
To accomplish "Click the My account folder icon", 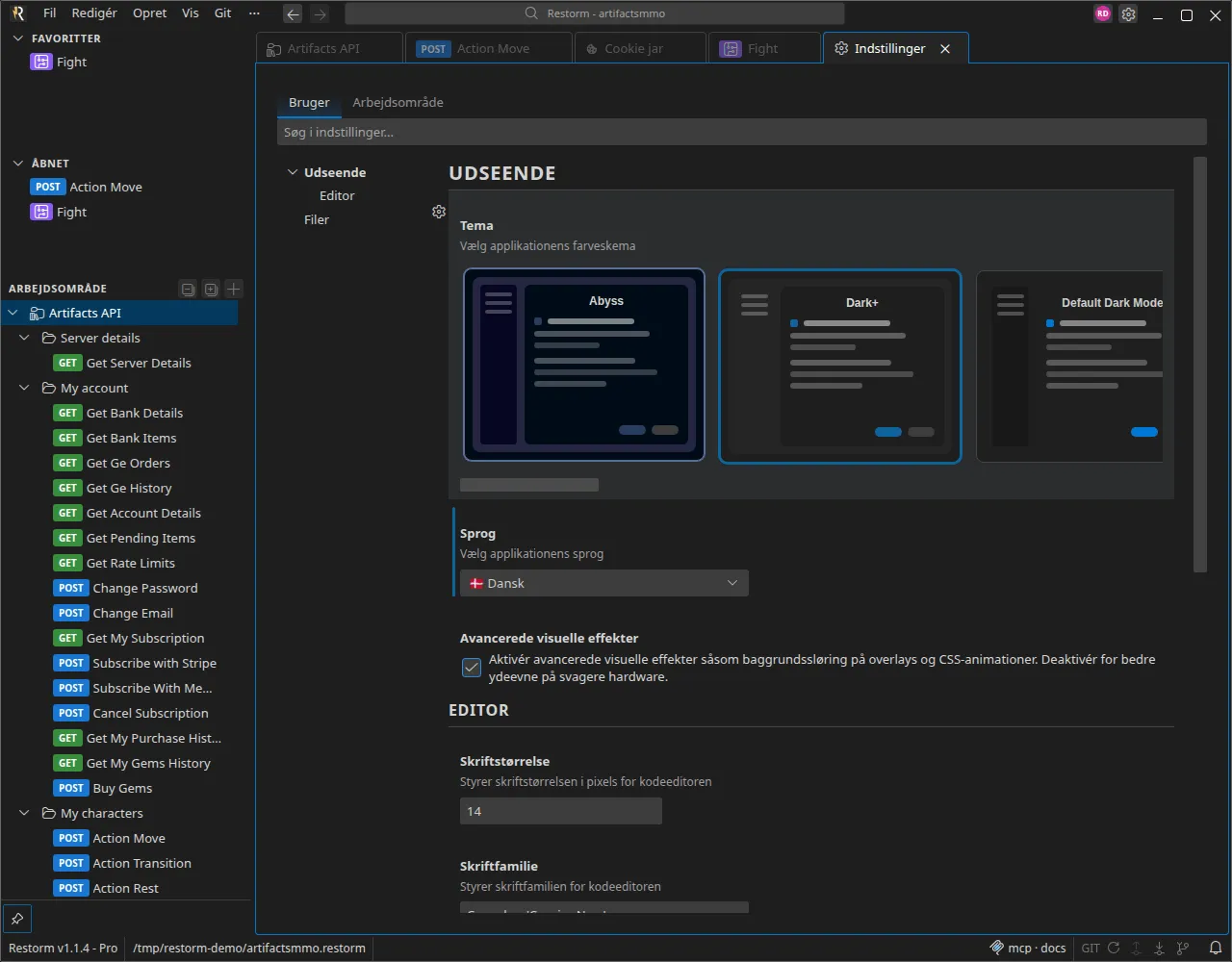I will point(49,388).
